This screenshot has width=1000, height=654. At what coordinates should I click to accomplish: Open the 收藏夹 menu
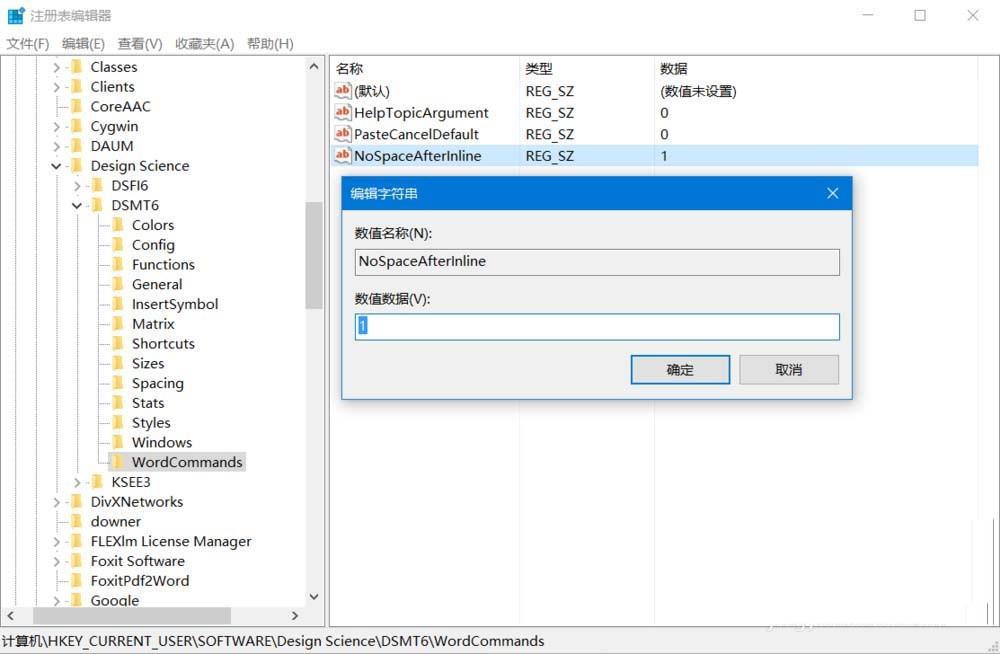(203, 43)
